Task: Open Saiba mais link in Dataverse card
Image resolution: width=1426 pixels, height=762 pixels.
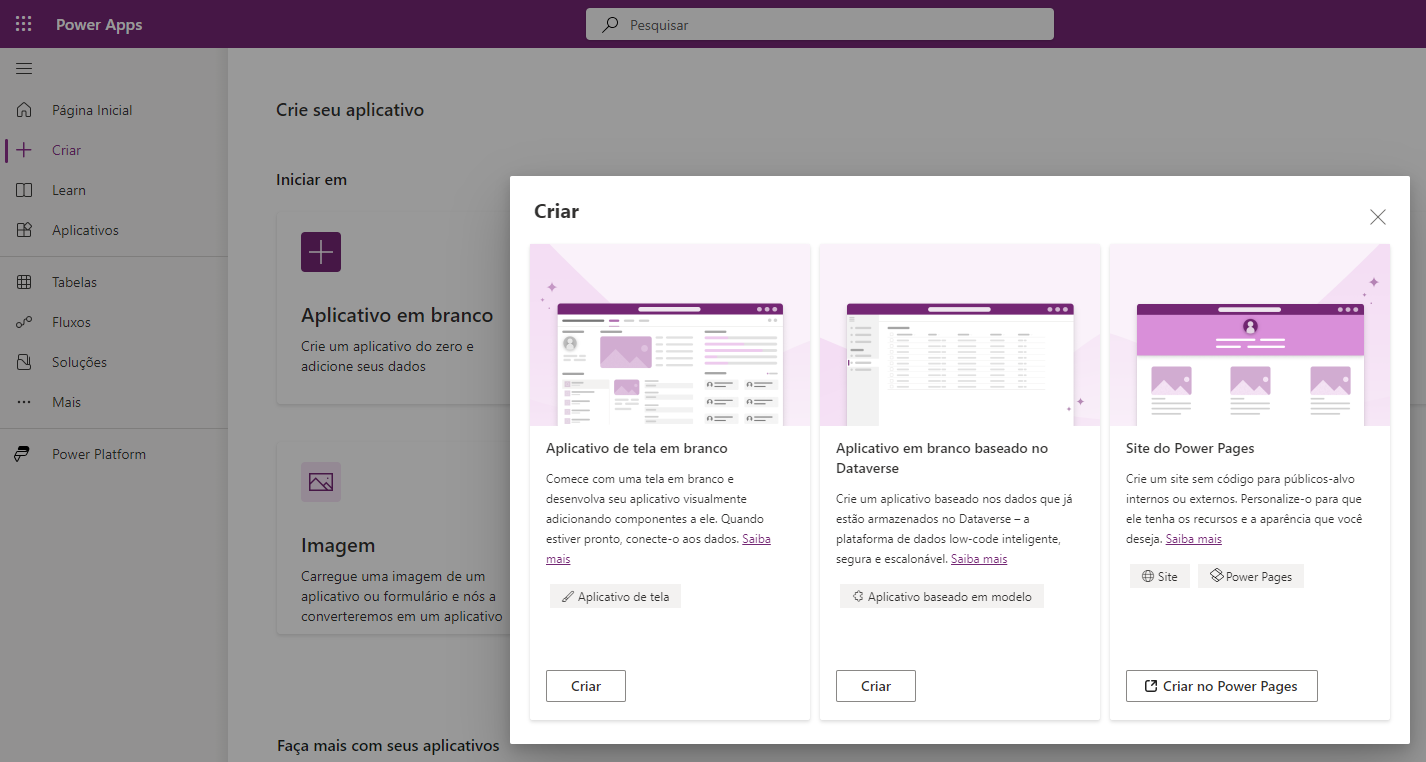Action: 979,558
